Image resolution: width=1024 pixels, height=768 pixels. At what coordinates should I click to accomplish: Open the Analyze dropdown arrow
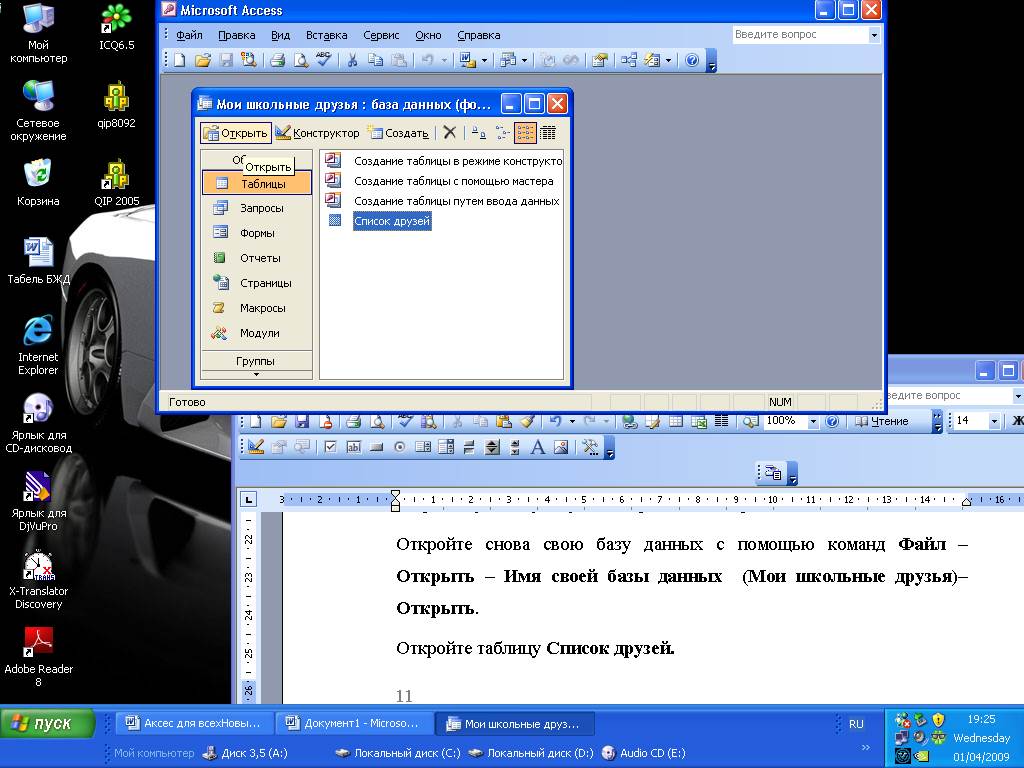pyautogui.click(x=524, y=61)
